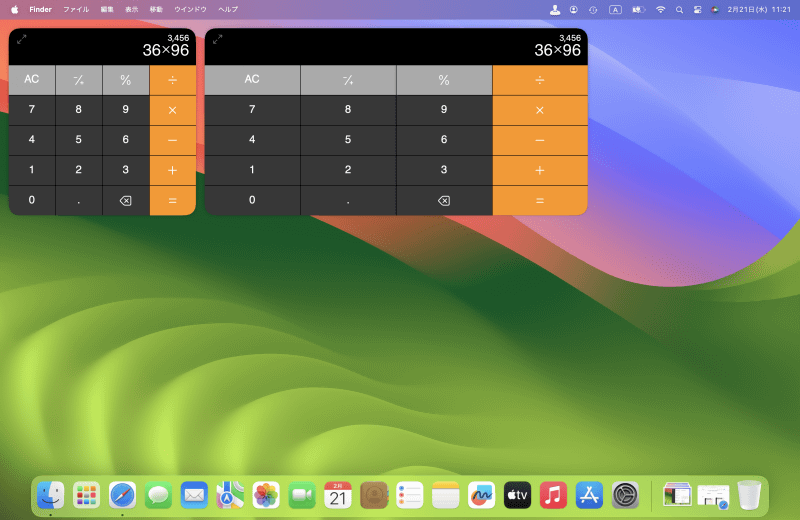Toggle sign with +/- in wide calculator
The image size is (800, 520).
[x=348, y=80]
